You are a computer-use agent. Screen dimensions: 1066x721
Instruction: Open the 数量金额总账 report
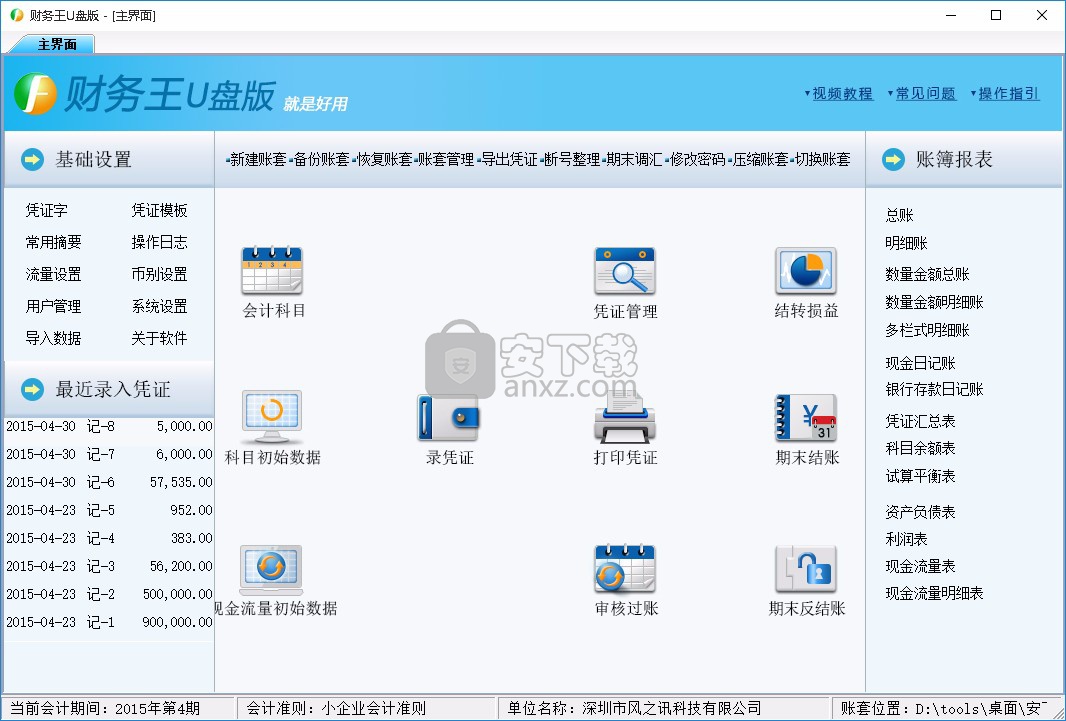(927, 274)
